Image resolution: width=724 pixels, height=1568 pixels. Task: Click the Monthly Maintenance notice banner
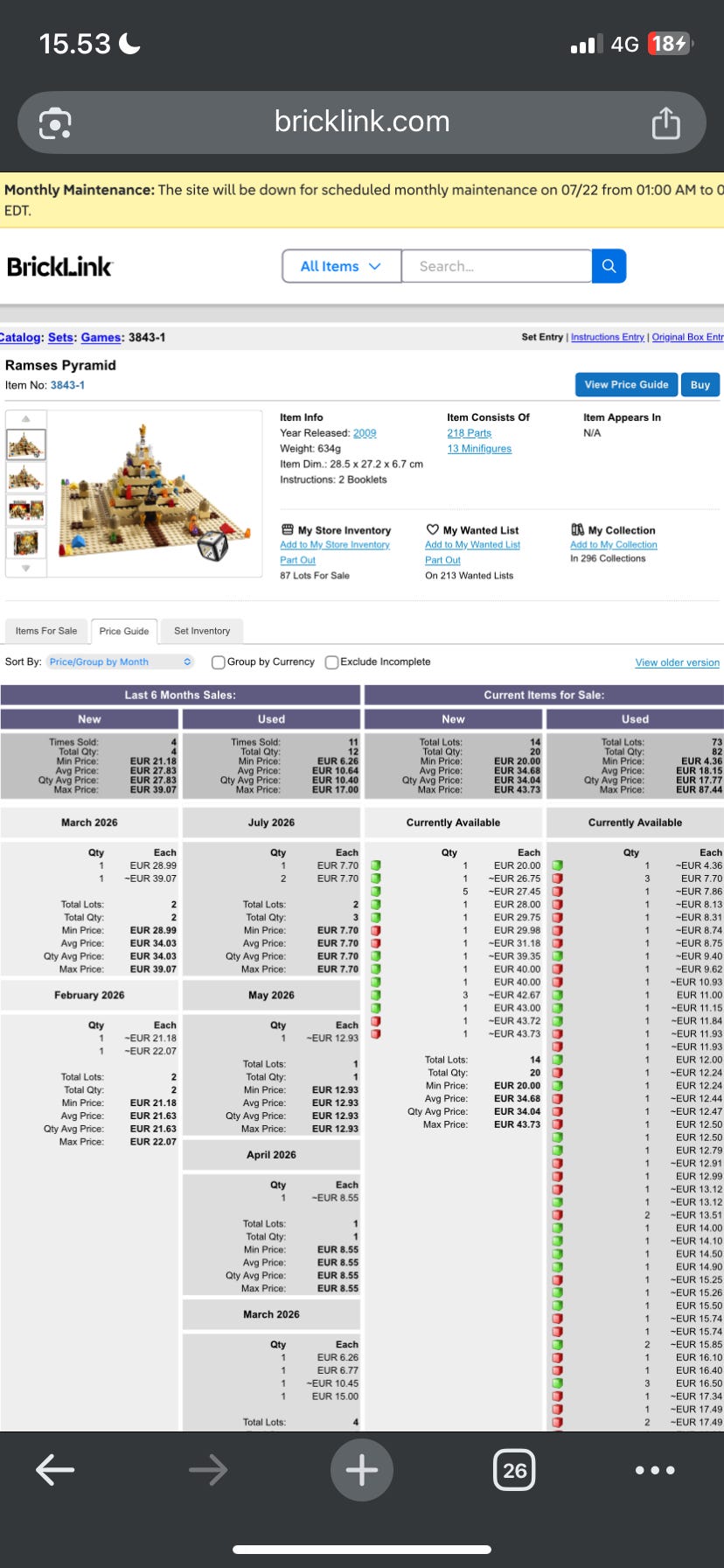click(362, 199)
